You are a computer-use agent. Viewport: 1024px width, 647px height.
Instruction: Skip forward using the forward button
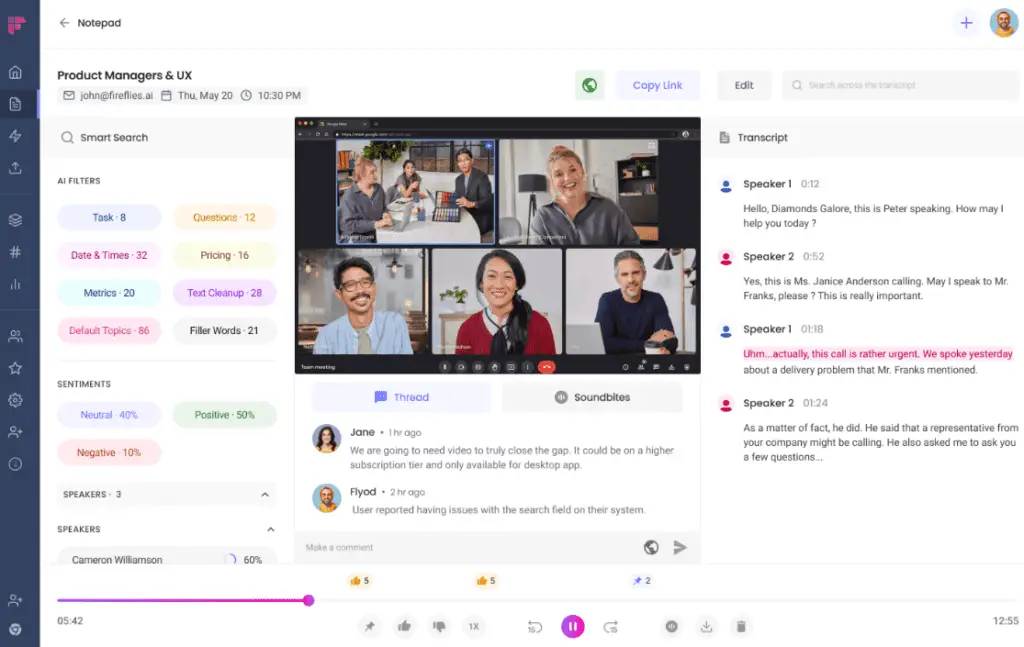coord(611,627)
